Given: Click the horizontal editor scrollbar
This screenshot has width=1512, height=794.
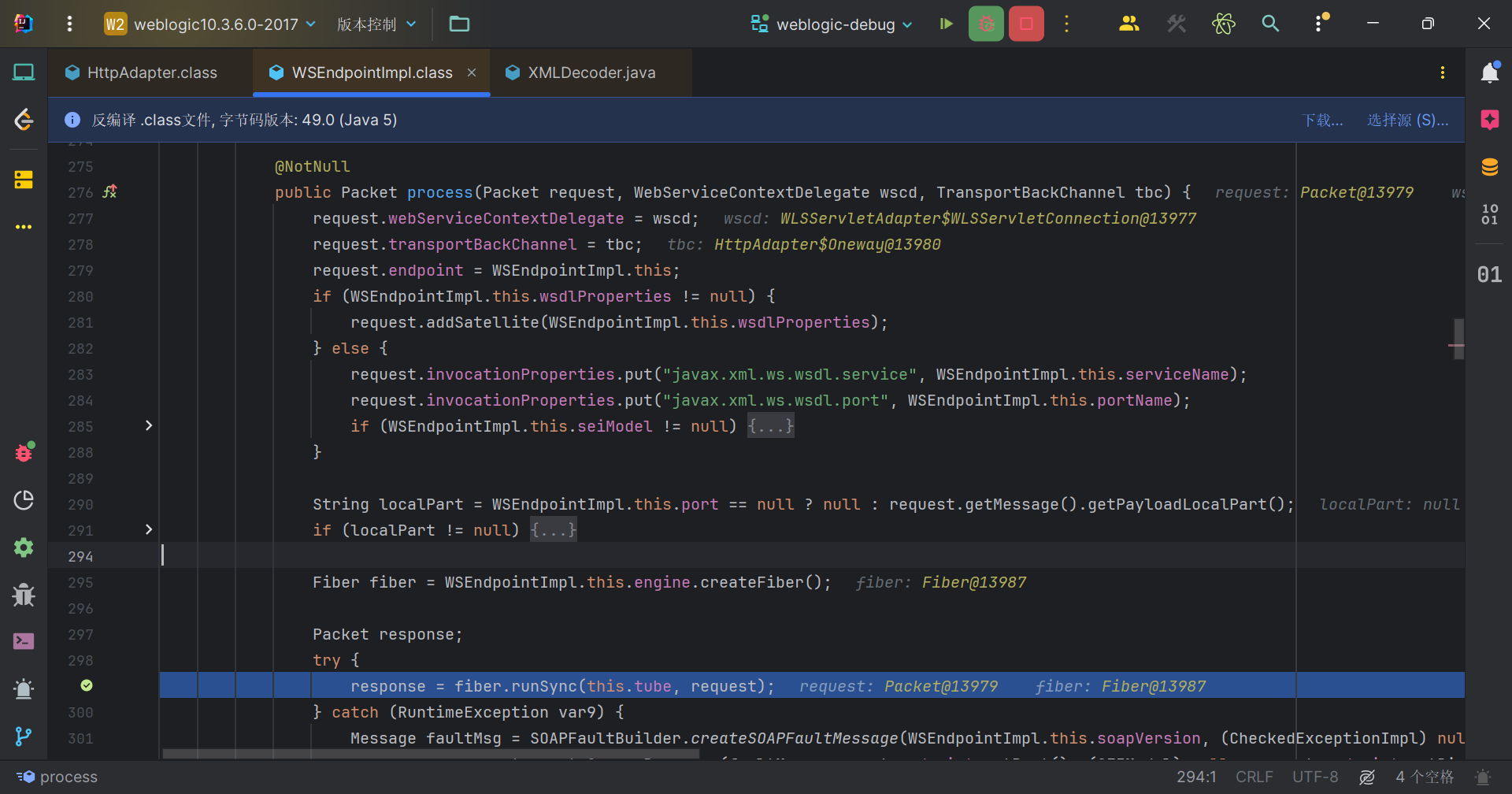Looking at the screenshot, I should click(x=431, y=754).
